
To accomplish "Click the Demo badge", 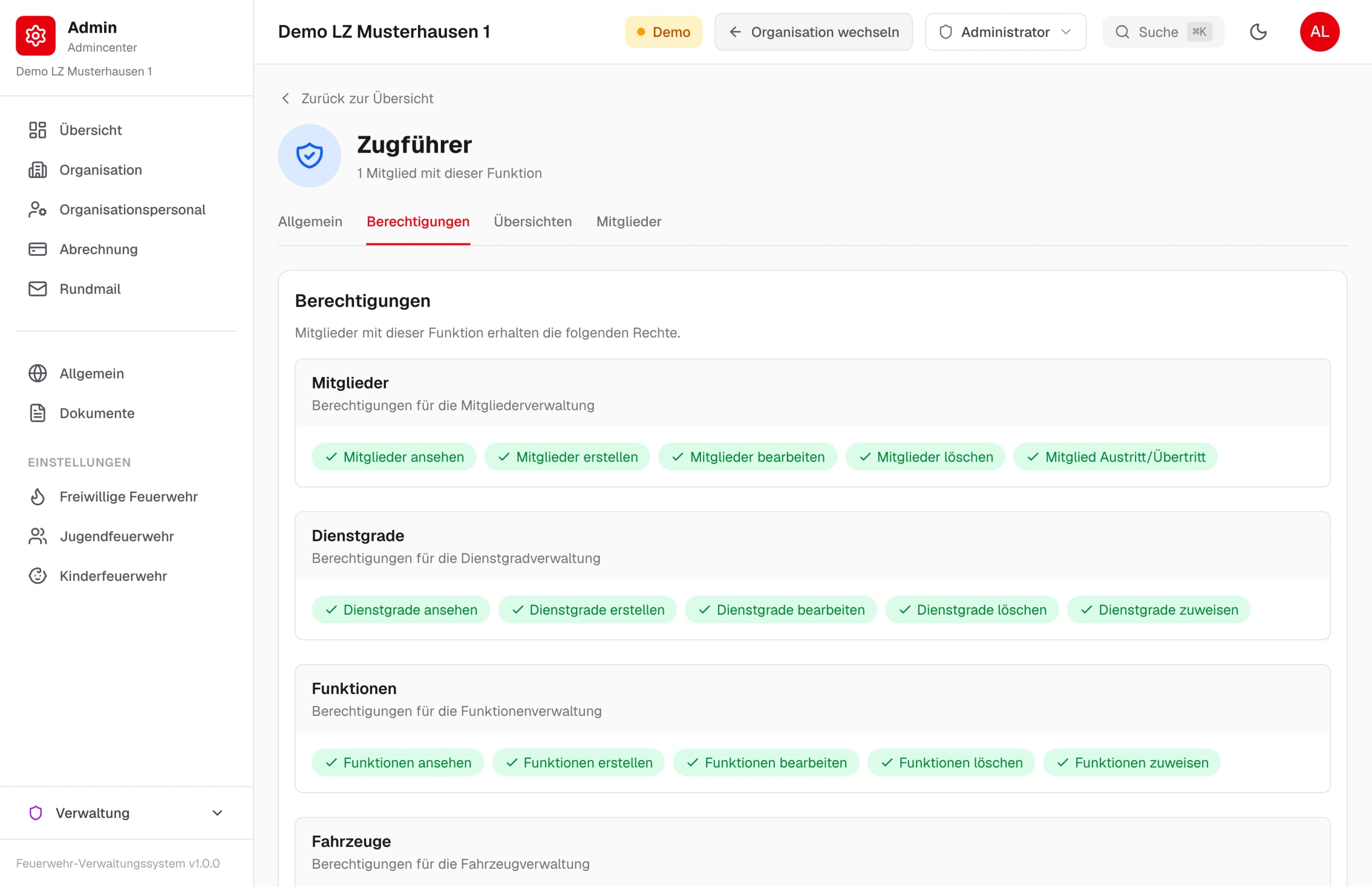I will click(x=663, y=32).
